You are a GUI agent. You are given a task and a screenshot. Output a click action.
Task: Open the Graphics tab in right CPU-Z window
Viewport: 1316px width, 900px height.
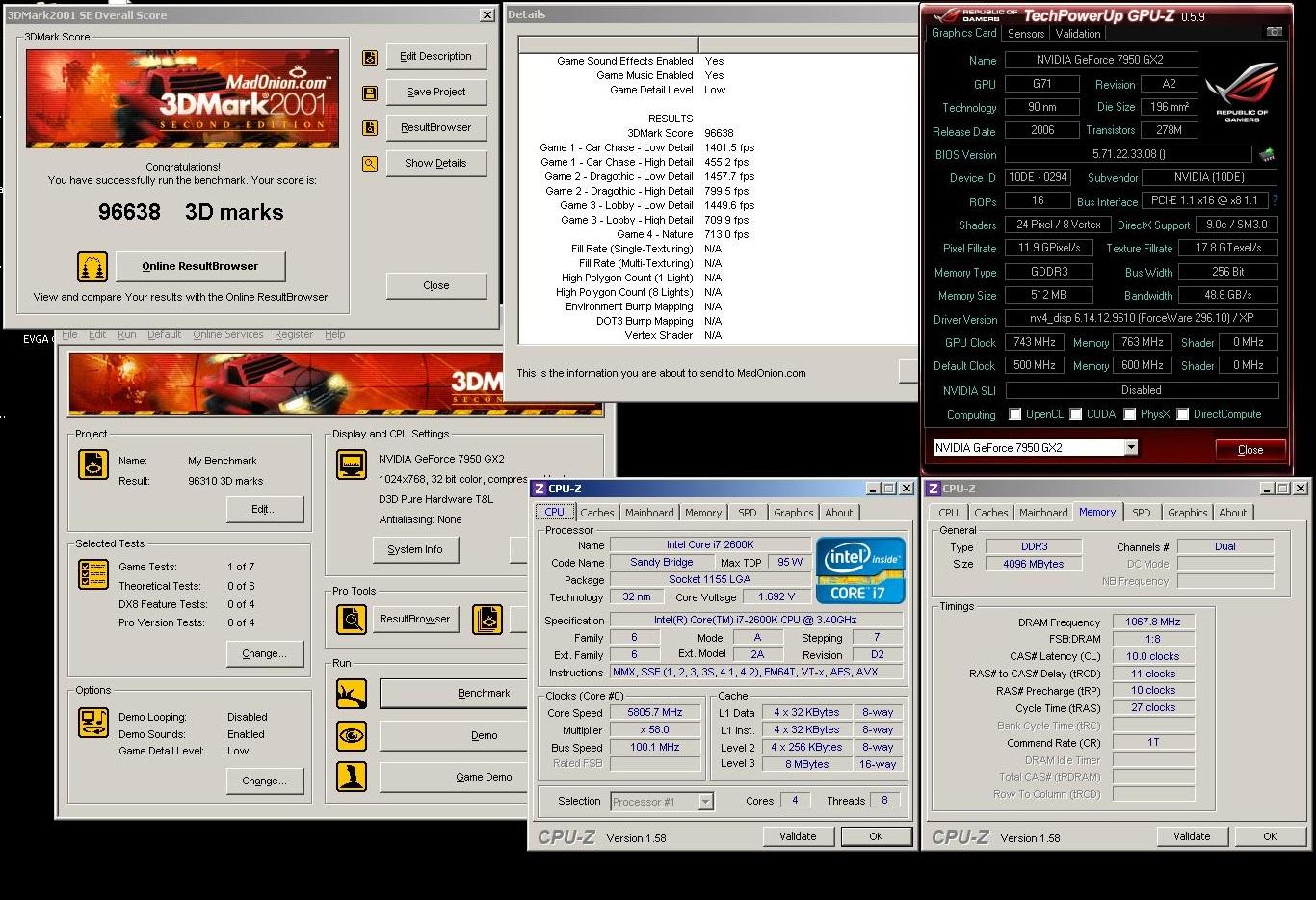(1187, 513)
